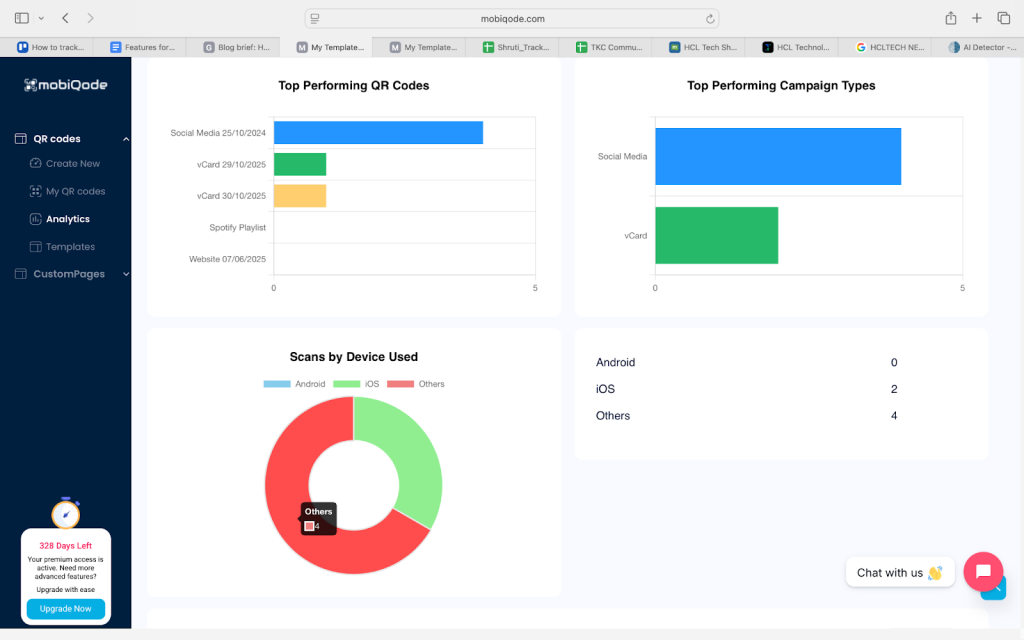
Task: Expand the CustomPages sidebar section
Action: pyautogui.click(x=125, y=274)
